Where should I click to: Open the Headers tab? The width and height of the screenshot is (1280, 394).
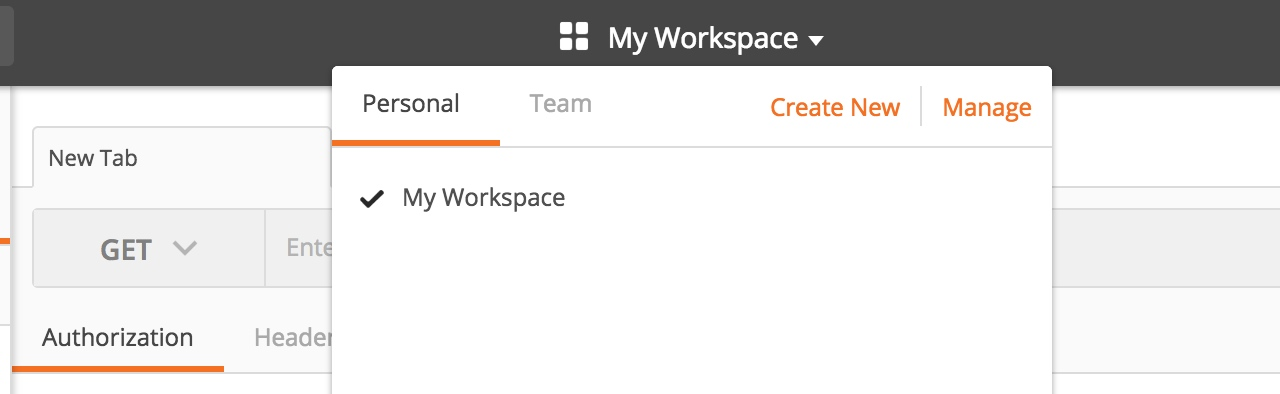pyautogui.click(x=293, y=338)
